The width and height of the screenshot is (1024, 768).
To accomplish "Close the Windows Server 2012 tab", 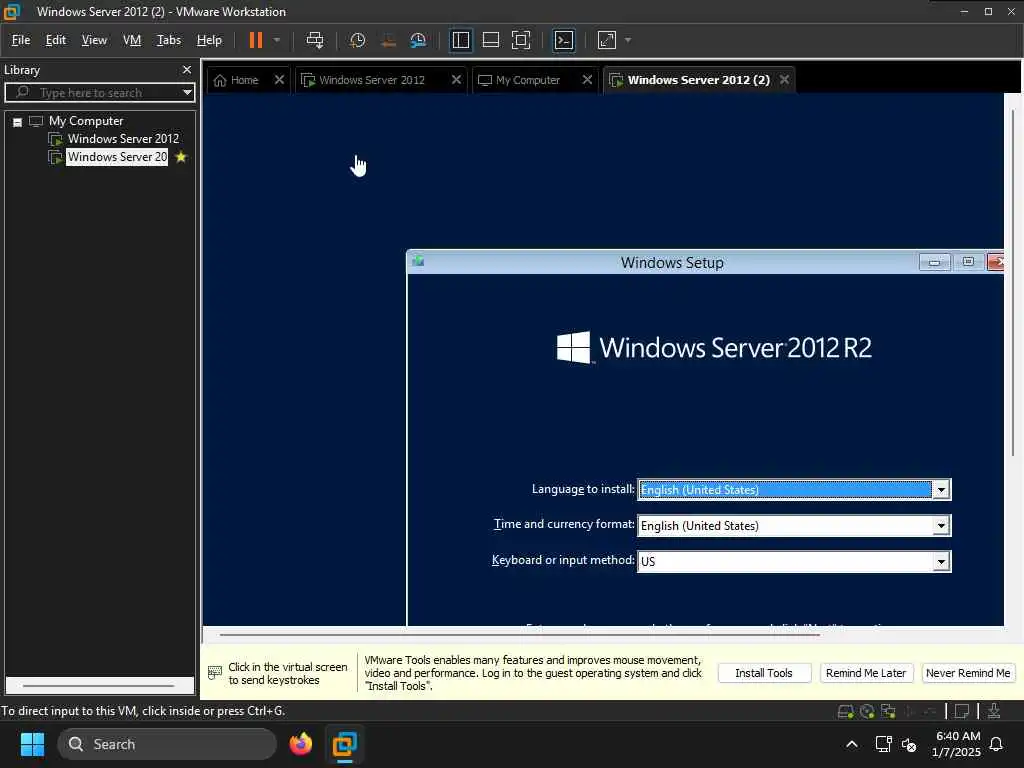I will [456, 80].
